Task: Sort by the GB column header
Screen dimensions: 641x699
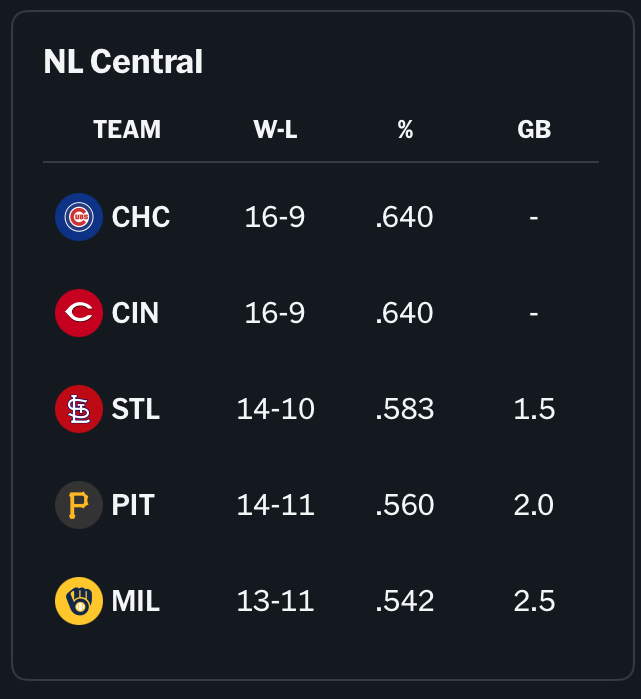Action: (534, 130)
